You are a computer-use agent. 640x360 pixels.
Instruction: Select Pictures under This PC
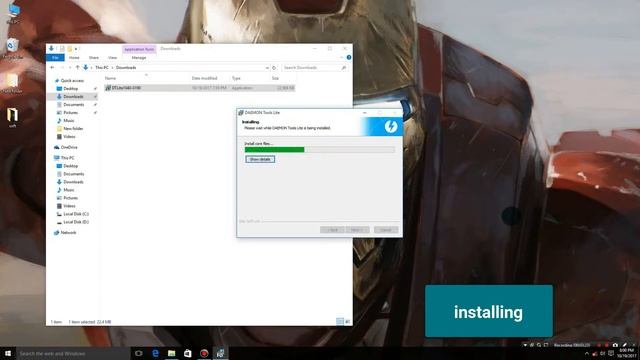pyautogui.click(x=70, y=198)
